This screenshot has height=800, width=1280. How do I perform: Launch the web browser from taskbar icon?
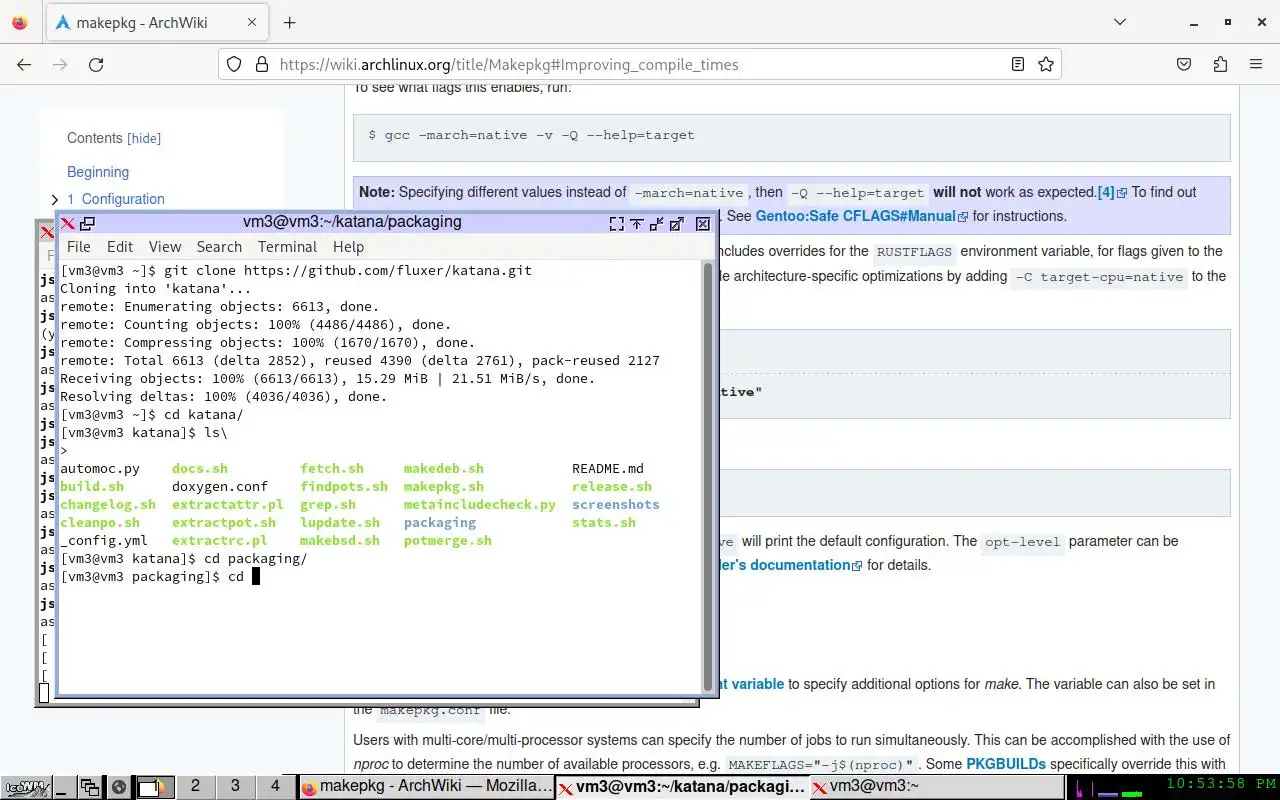pyautogui.click(x=117, y=787)
